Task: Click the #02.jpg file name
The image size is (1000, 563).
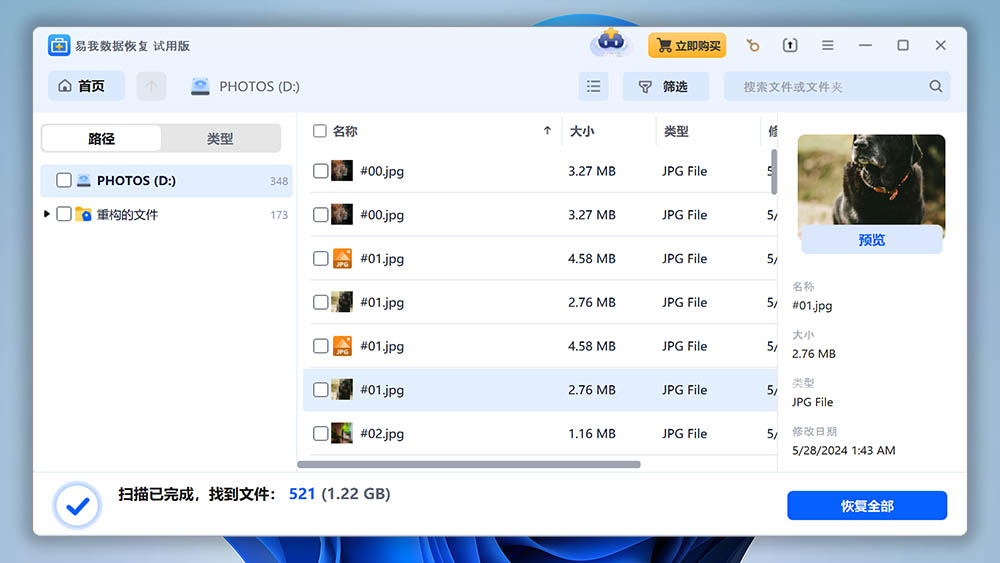Action: (382, 434)
